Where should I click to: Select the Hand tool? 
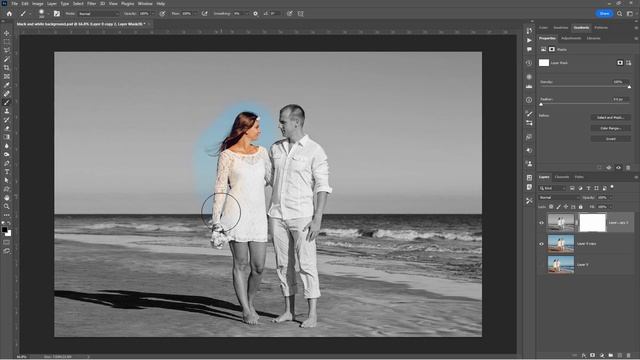pyautogui.click(x=7, y=198)
